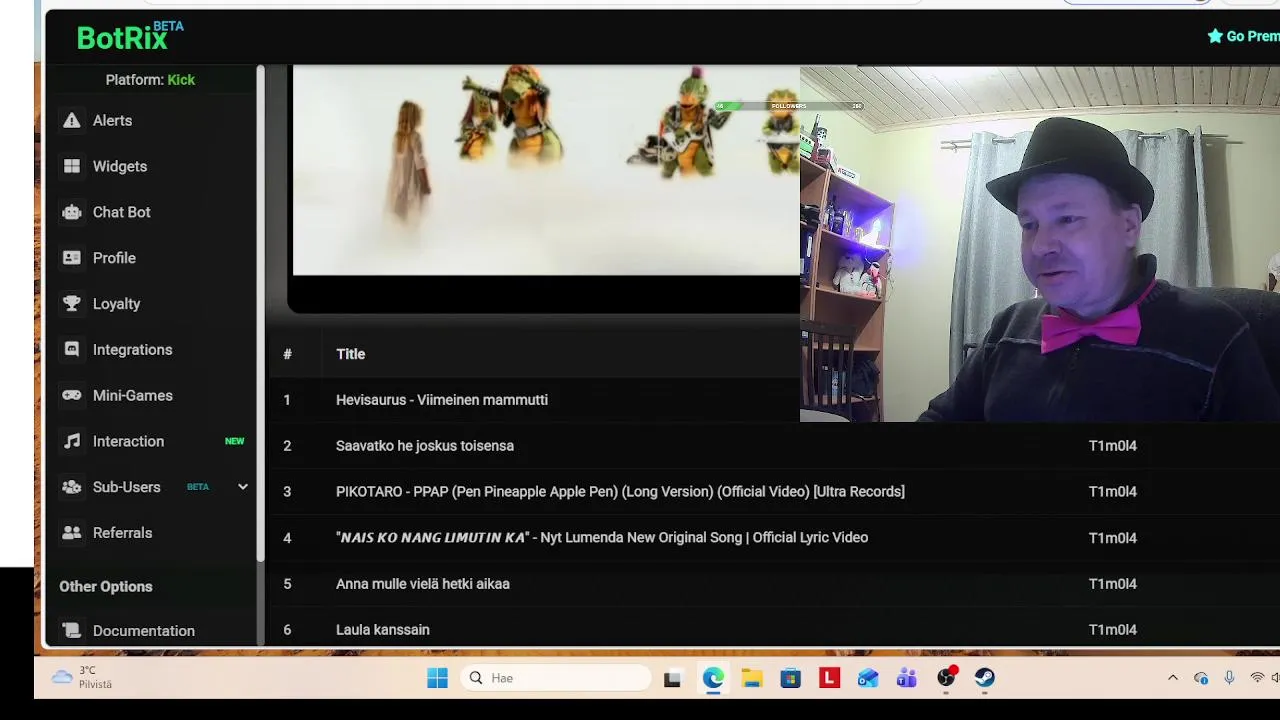The width and height of the screenshot is (1280, 720).
Task: Click the Windows taskbar search box
Action: (557, 678)
